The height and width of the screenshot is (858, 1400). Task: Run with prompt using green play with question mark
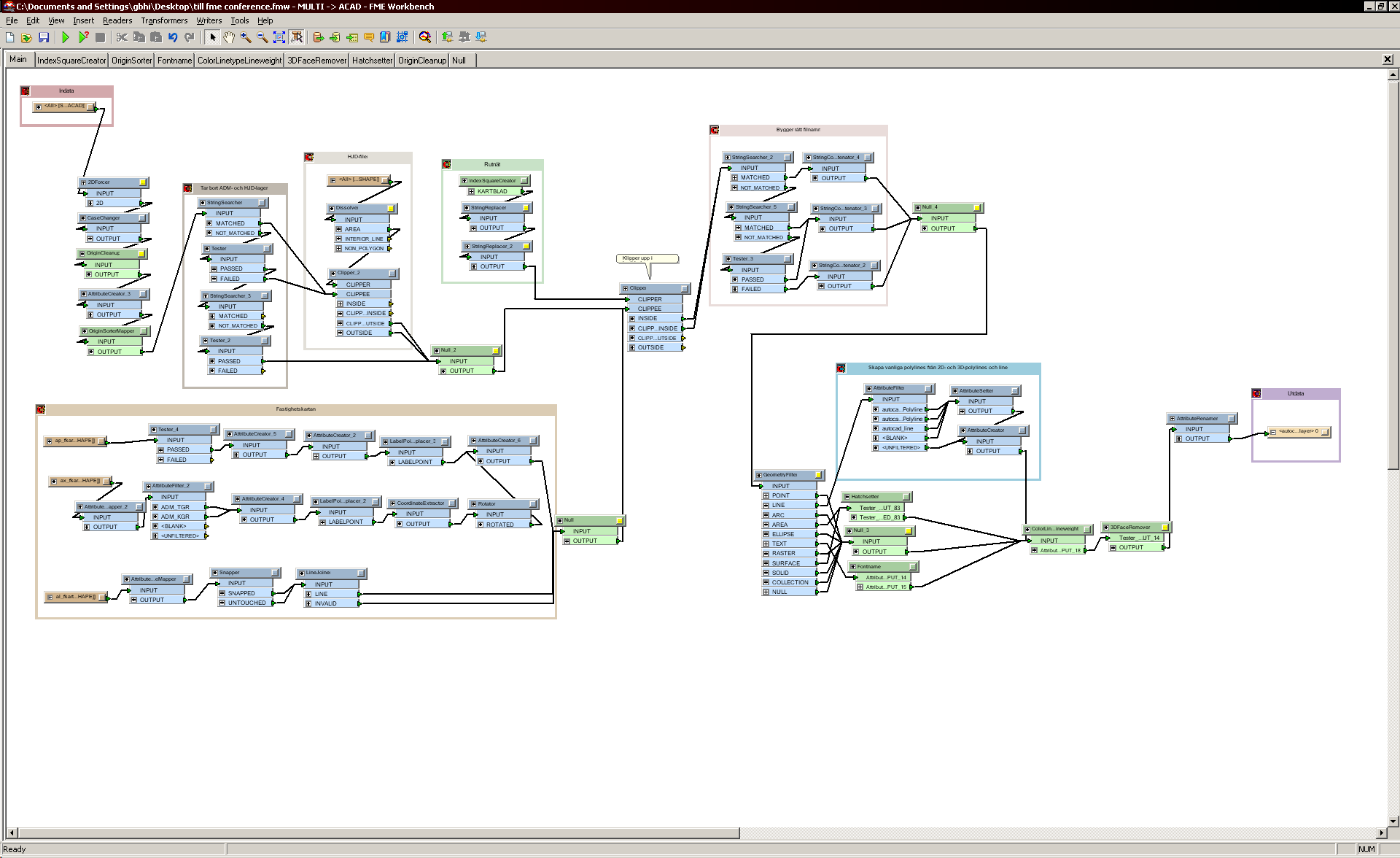pos(84,37)
